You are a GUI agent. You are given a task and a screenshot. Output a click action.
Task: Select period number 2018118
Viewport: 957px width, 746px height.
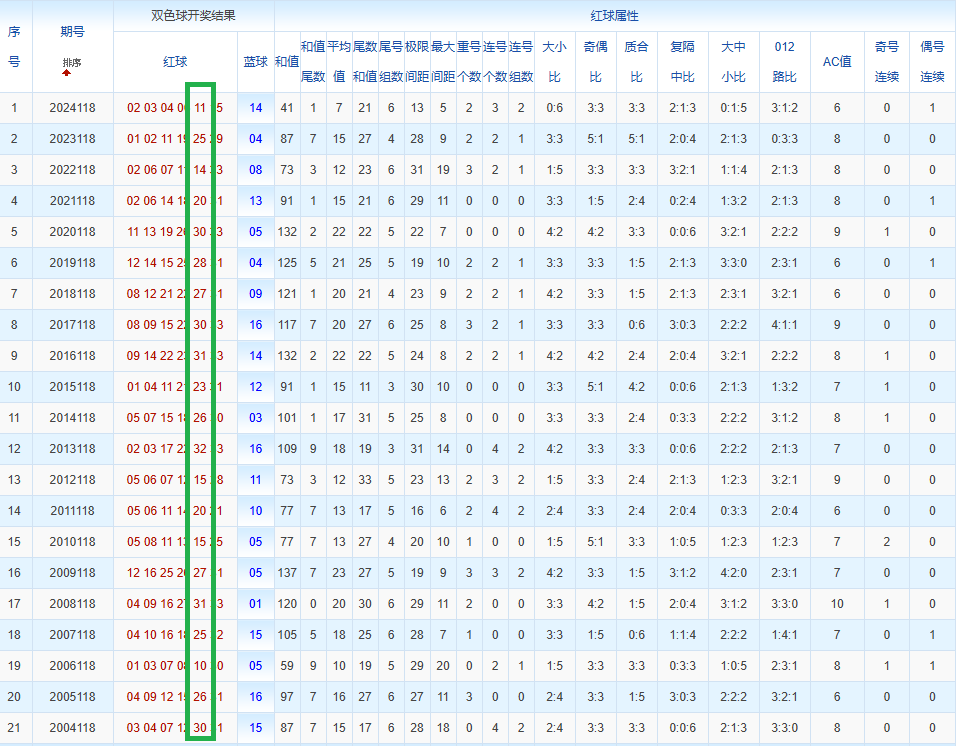pyautogui.click(x=73, y=294)
